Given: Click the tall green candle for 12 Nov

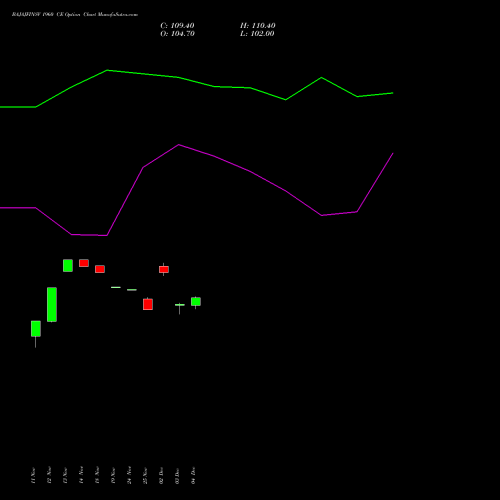Looking at the screenshot, I should click(52, 304).
